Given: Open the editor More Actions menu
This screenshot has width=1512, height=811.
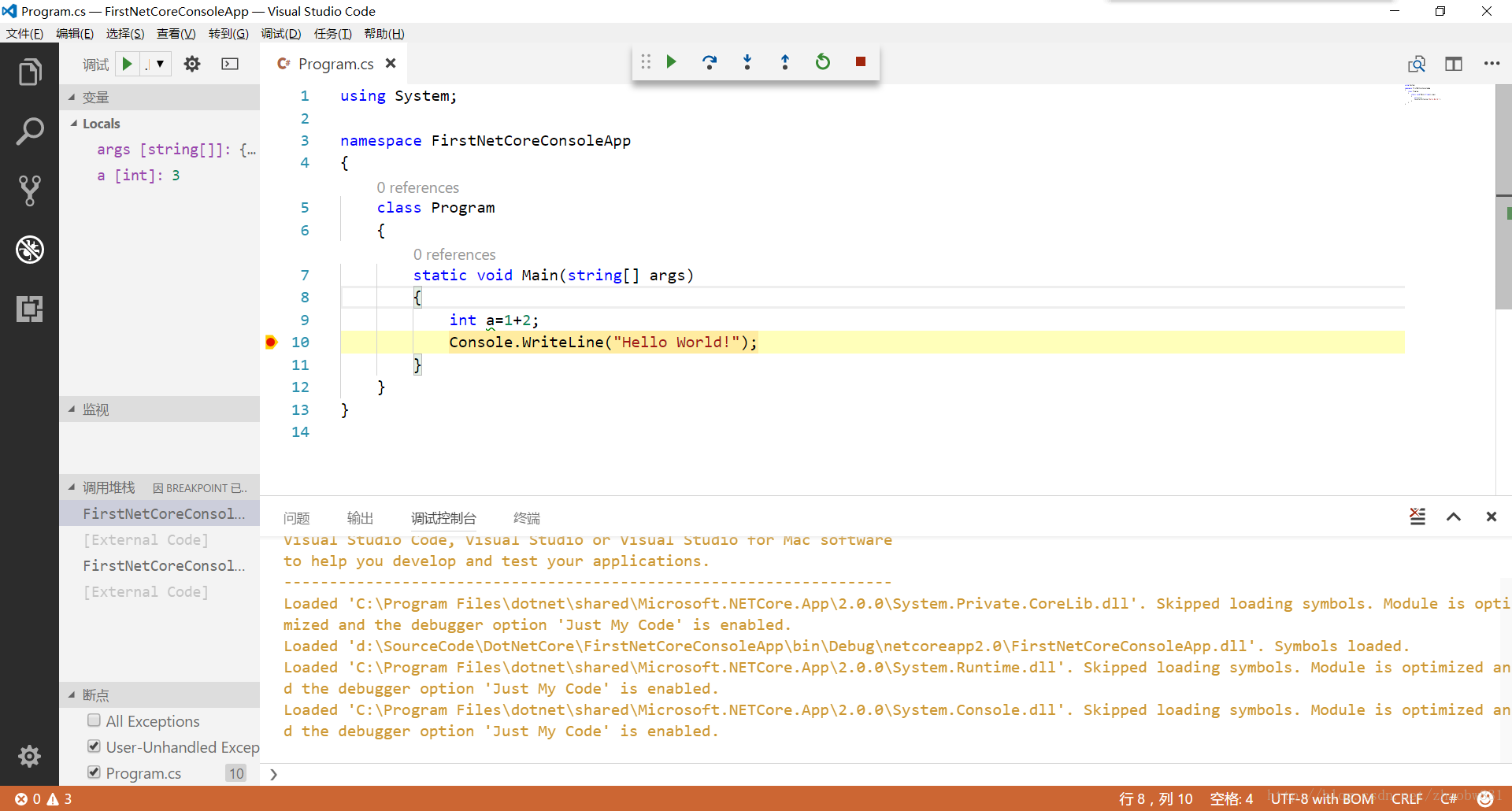Looking at the screenshot, I should (1492, 64).
